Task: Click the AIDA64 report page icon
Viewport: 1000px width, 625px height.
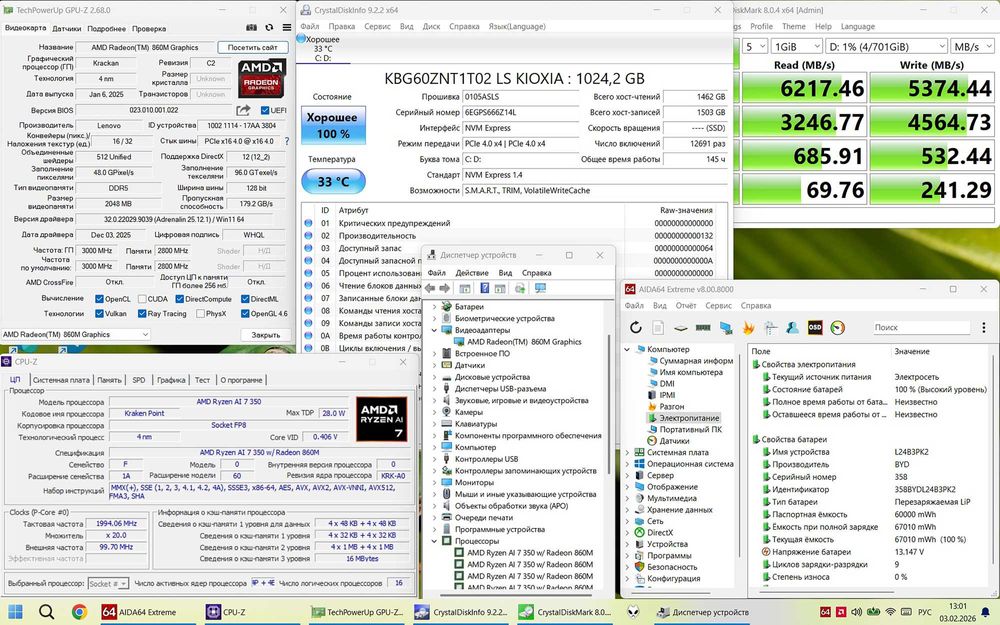Action: (658, 327)
